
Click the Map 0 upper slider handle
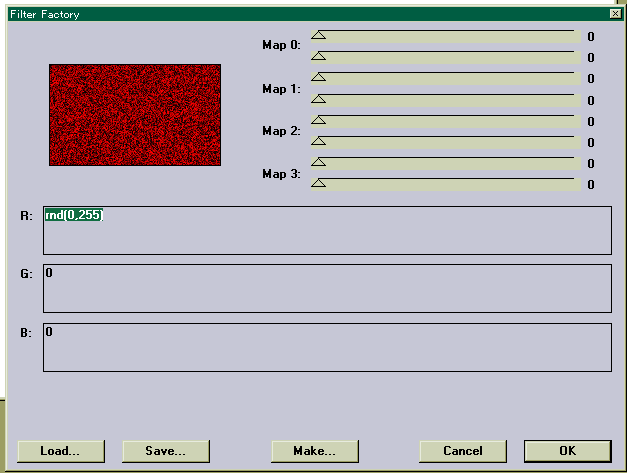318,35
